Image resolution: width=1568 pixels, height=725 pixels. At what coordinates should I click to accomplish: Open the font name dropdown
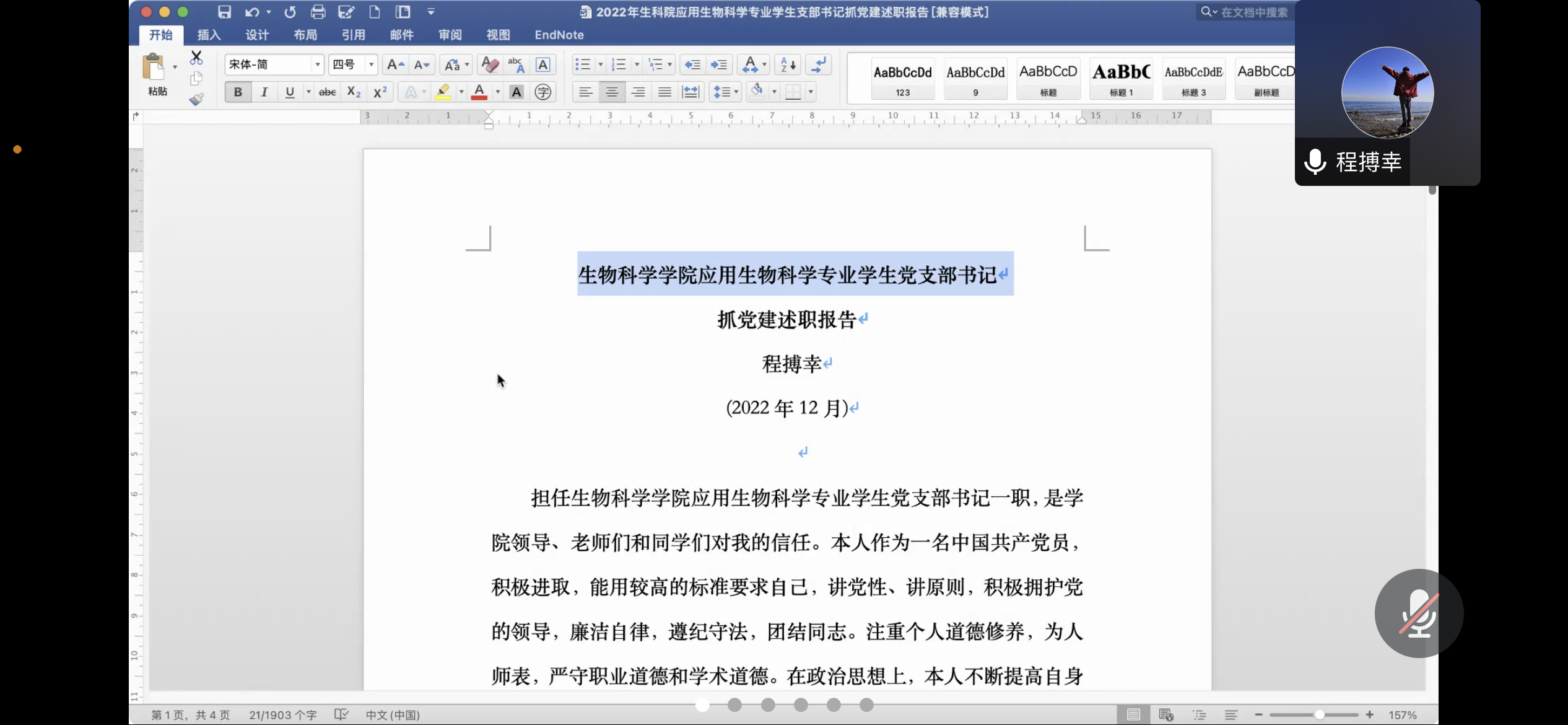[318, 64]
